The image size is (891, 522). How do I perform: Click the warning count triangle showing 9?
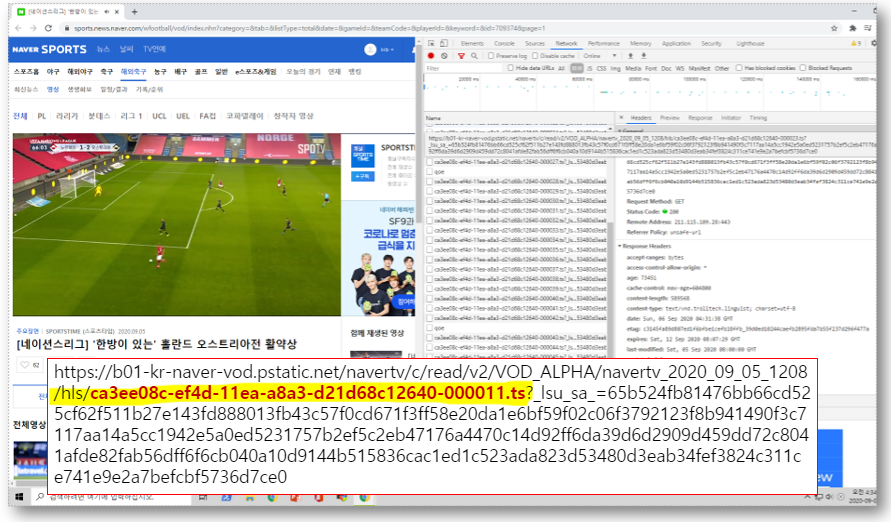click(x=856, y=43)
